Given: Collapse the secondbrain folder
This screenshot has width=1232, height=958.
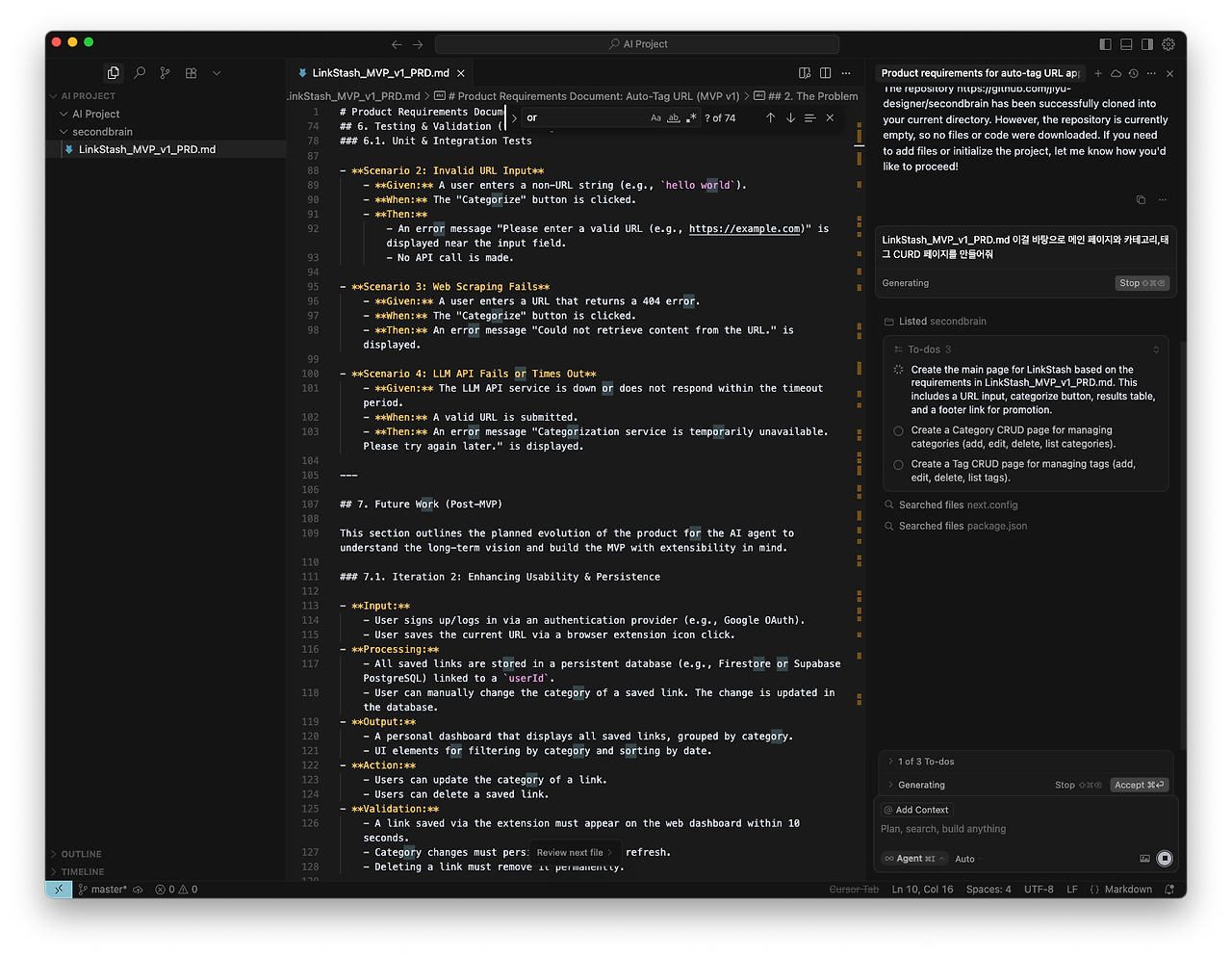Looking at the screenshot, I should click(102, 132).
